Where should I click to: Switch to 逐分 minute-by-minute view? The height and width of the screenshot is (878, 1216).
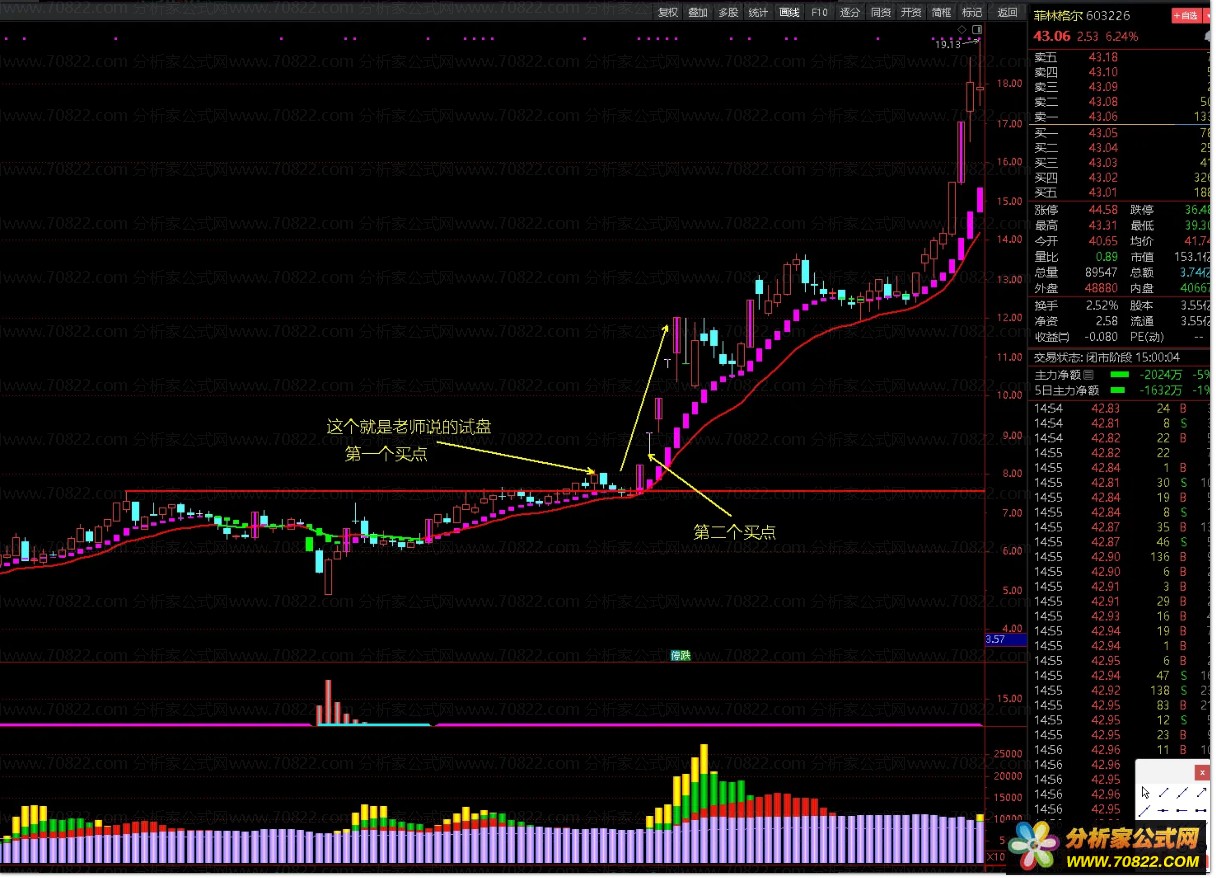click(850, 13)
